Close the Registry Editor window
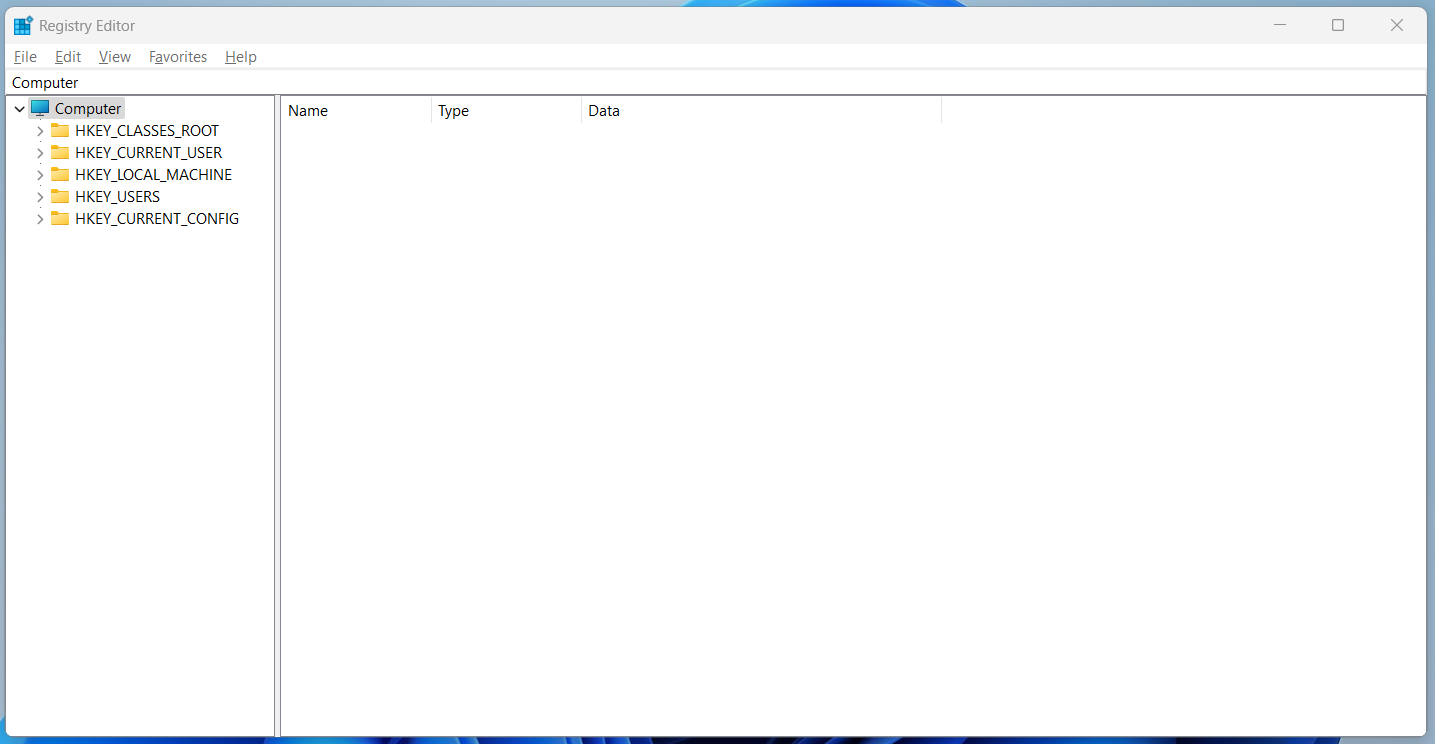The height and width of the screenshot is (744, 1435). 1397,25
